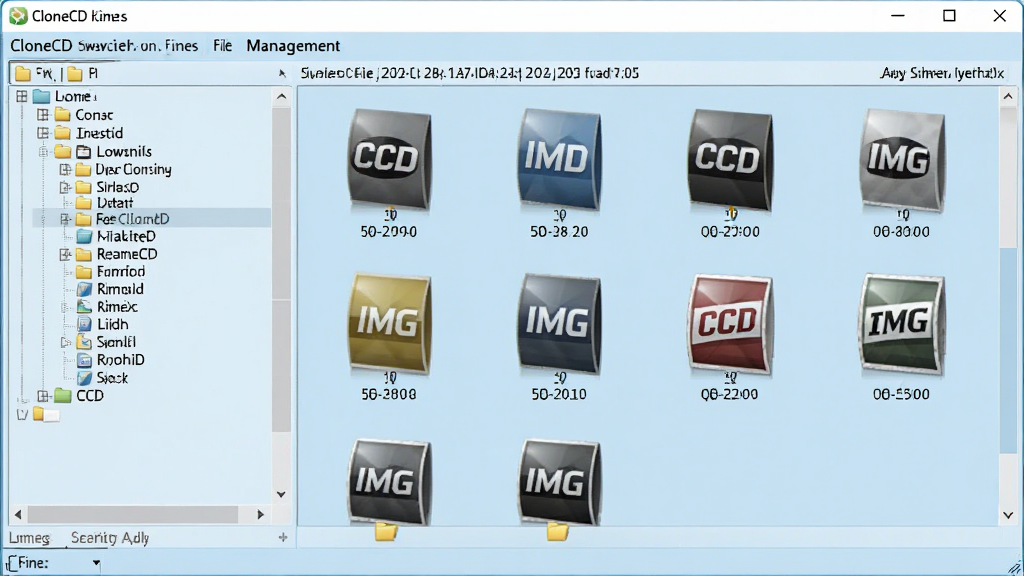Click tree horizontal scrollbar right arrow

(x=260, y=515)
